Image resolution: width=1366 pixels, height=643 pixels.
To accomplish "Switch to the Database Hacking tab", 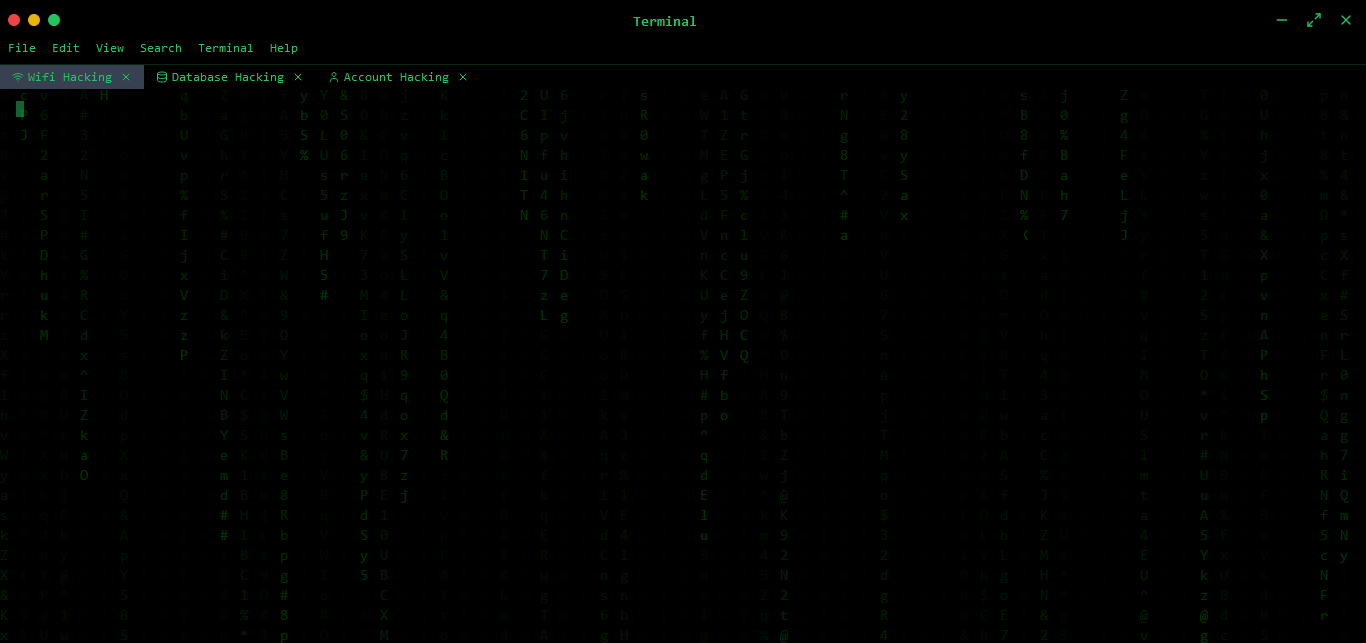I will click(228, 77).
